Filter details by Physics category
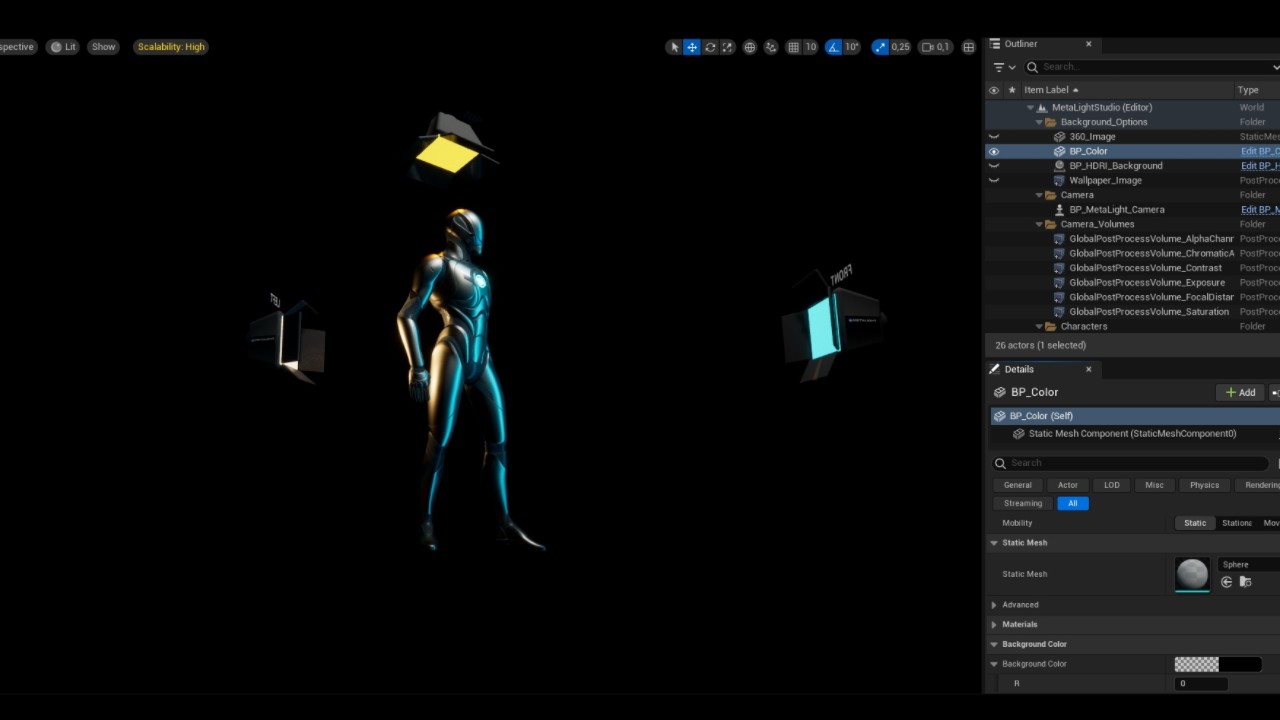 click(1204, 485)
